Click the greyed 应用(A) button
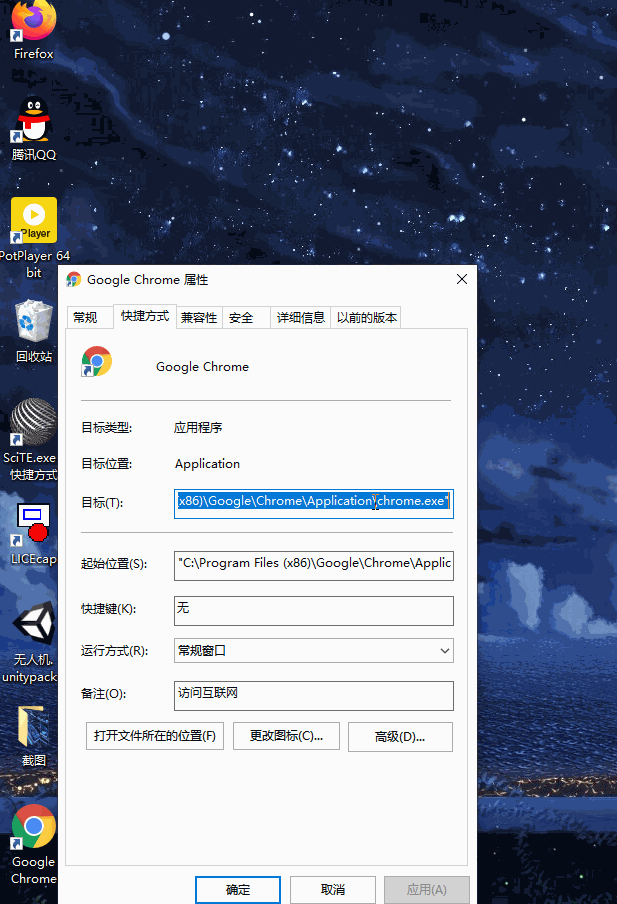 [427, 890]
